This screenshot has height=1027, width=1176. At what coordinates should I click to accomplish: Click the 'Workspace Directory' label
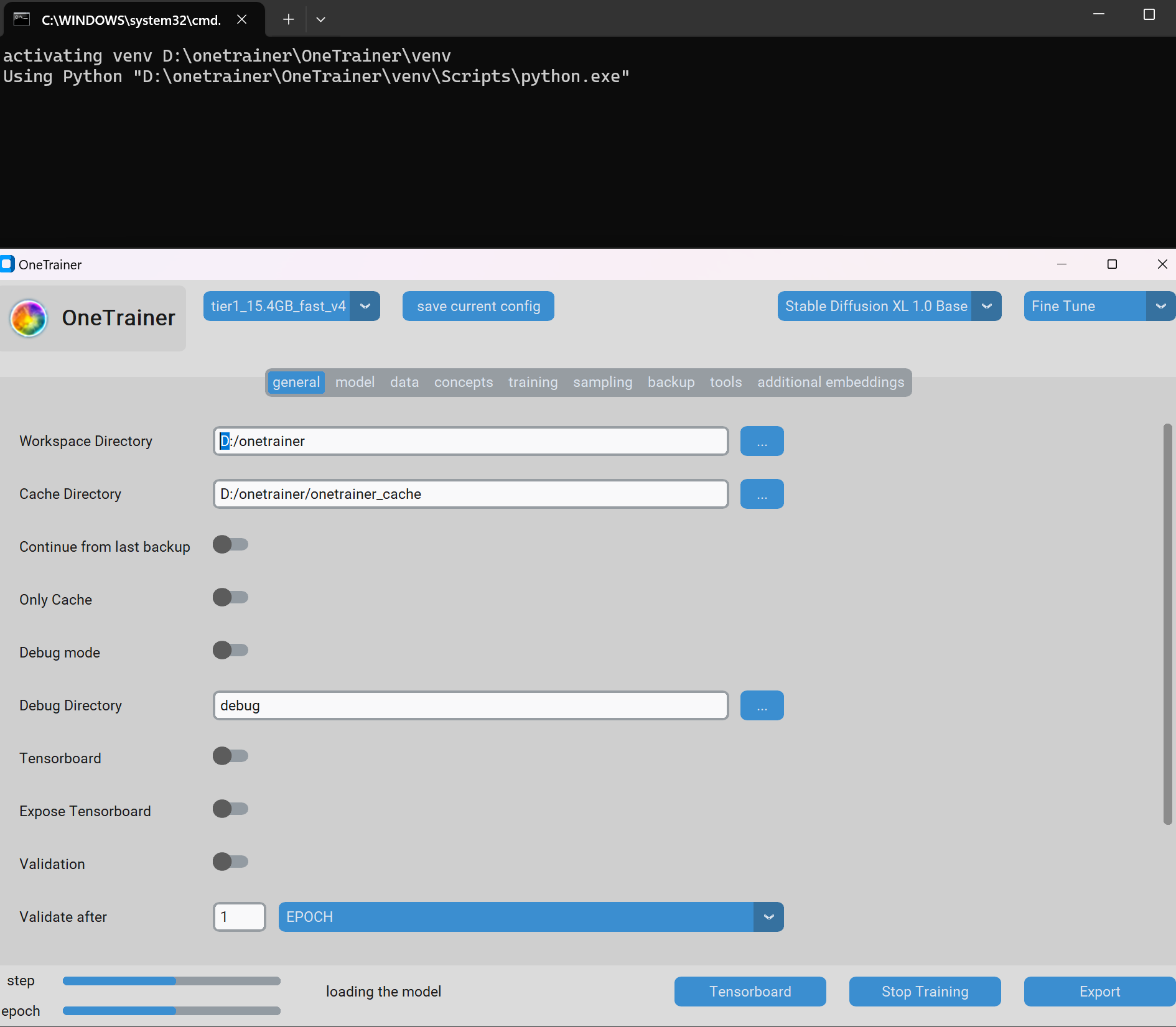point(86,441)
